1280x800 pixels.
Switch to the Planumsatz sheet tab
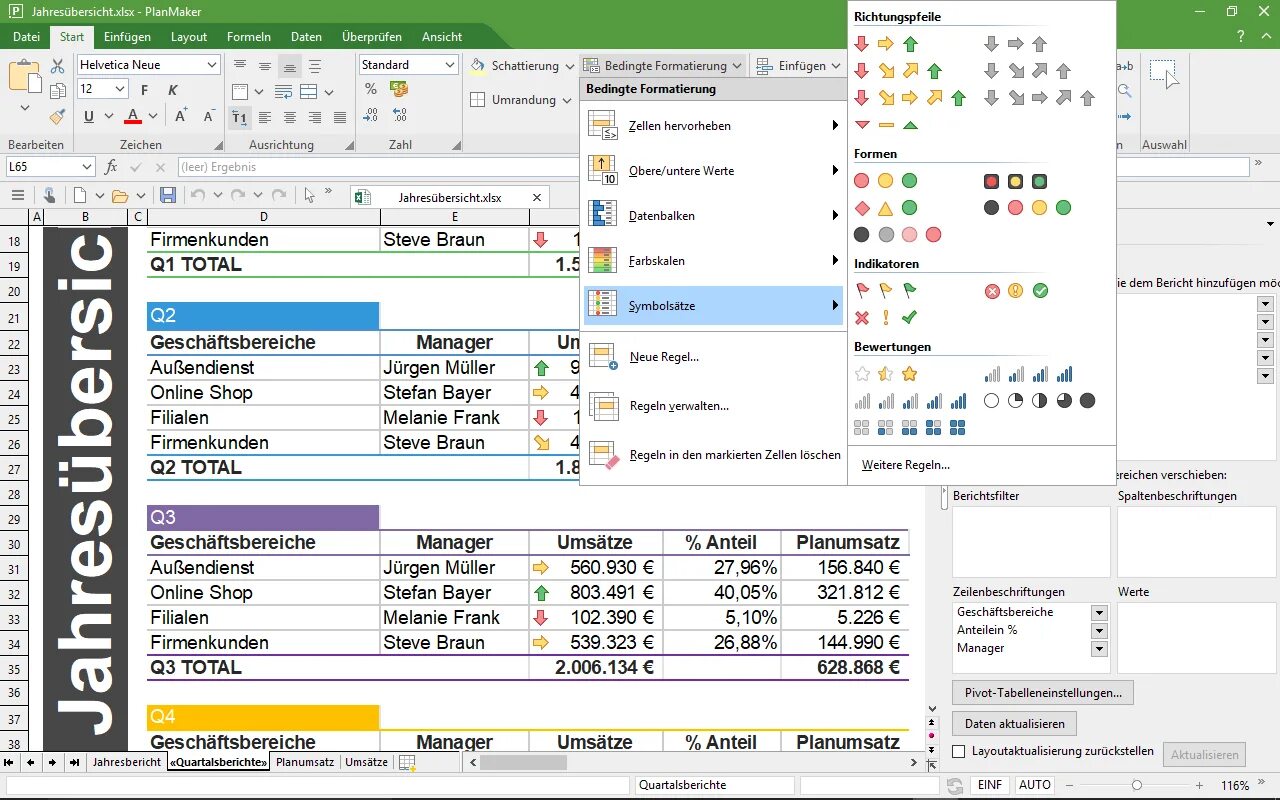point(305,762)
